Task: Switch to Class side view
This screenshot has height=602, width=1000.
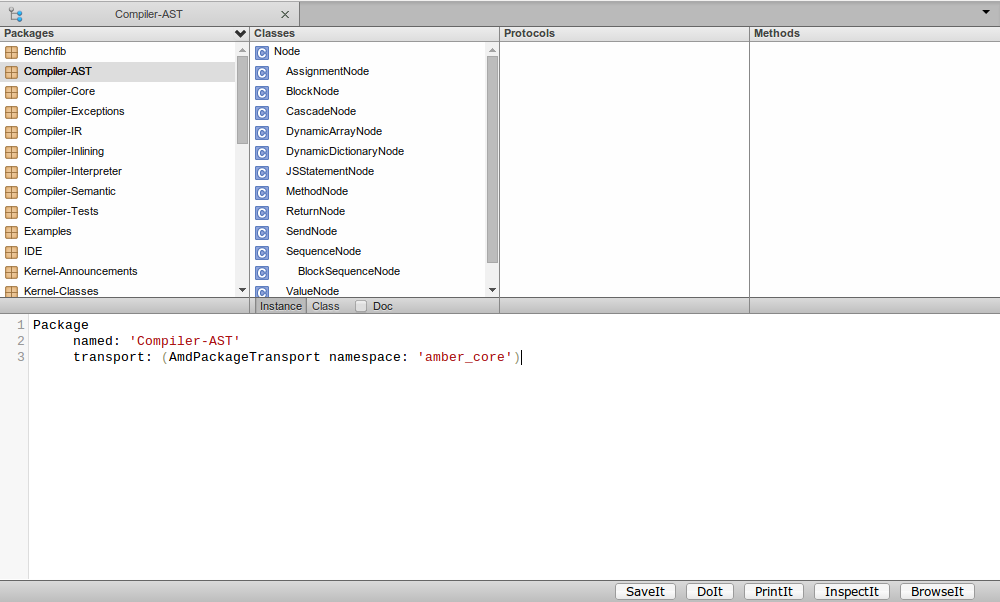Action: (x=326, y=306)
